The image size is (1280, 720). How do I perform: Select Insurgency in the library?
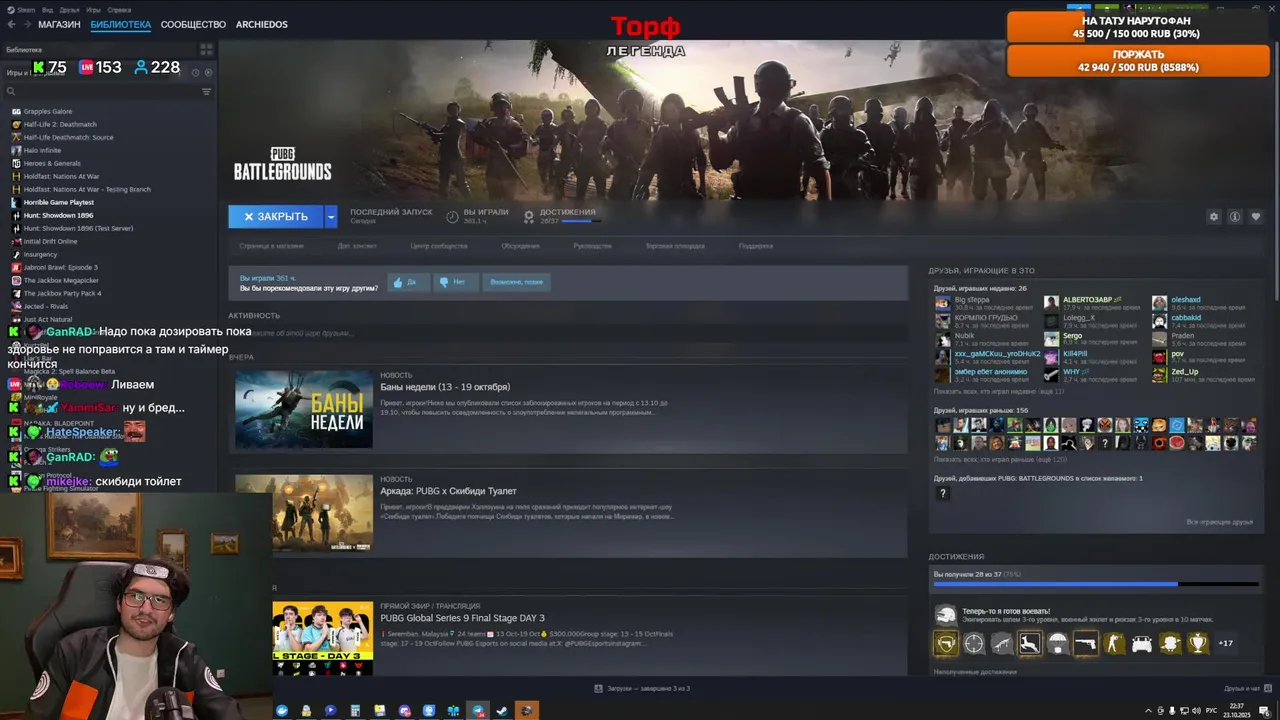pos(40,254)
